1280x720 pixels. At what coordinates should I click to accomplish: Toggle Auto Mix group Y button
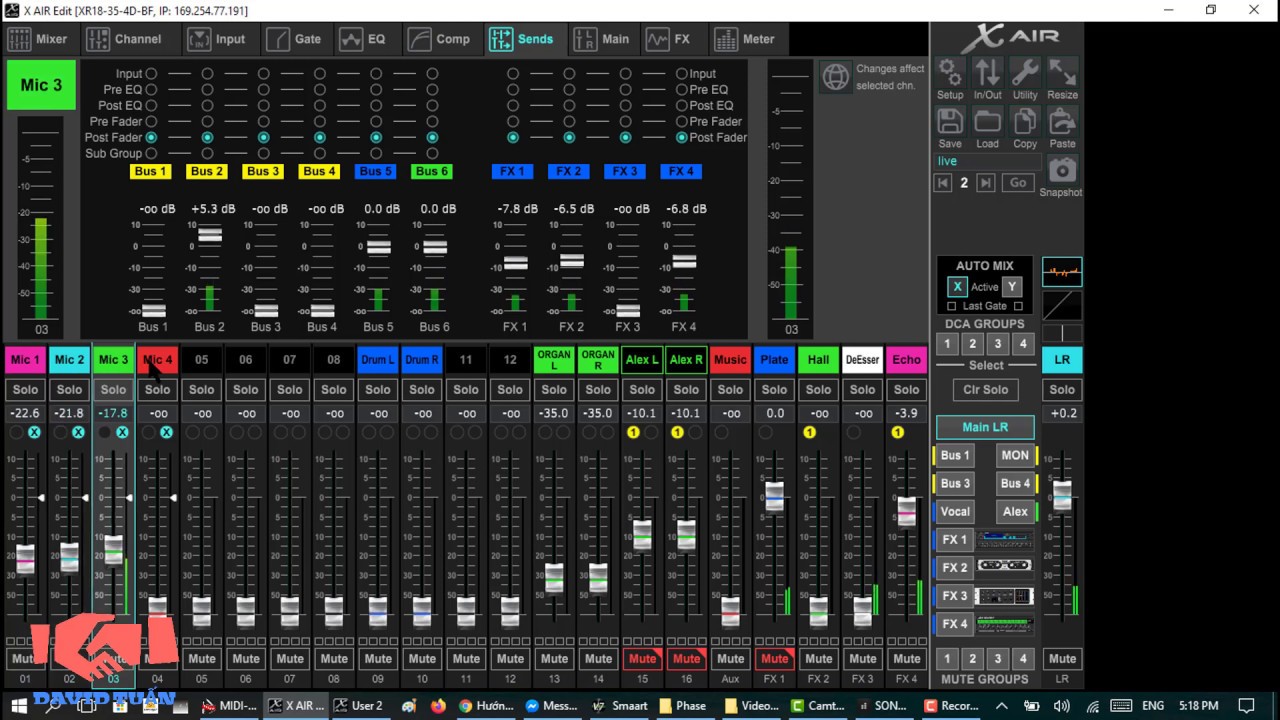[1012, 287]
